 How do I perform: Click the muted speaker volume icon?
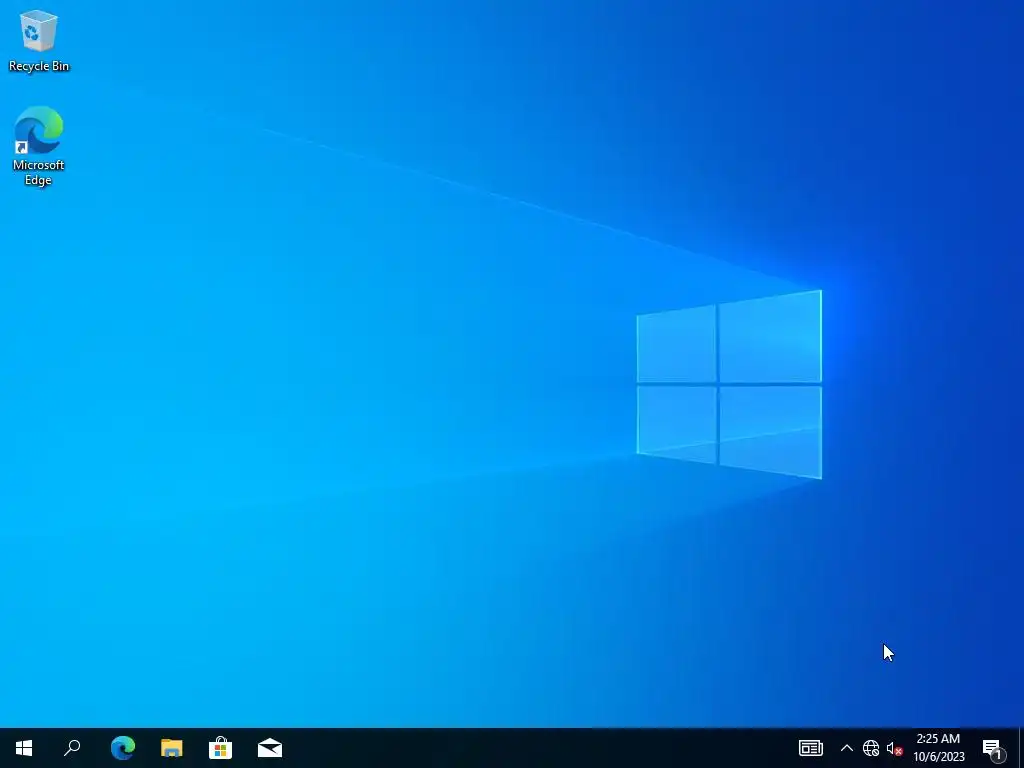coord(894,748)
